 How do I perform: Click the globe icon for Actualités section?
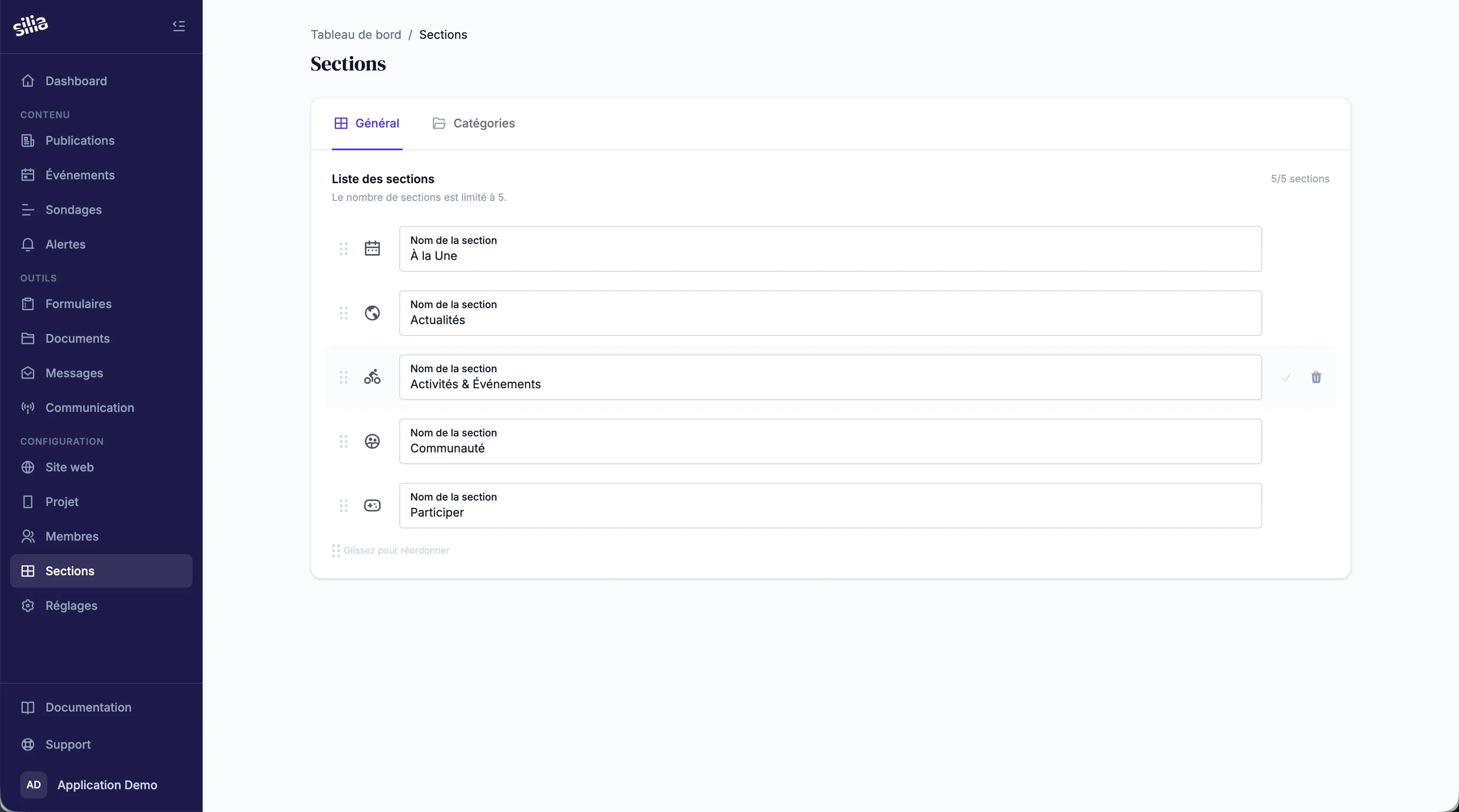tap(372, 313)
